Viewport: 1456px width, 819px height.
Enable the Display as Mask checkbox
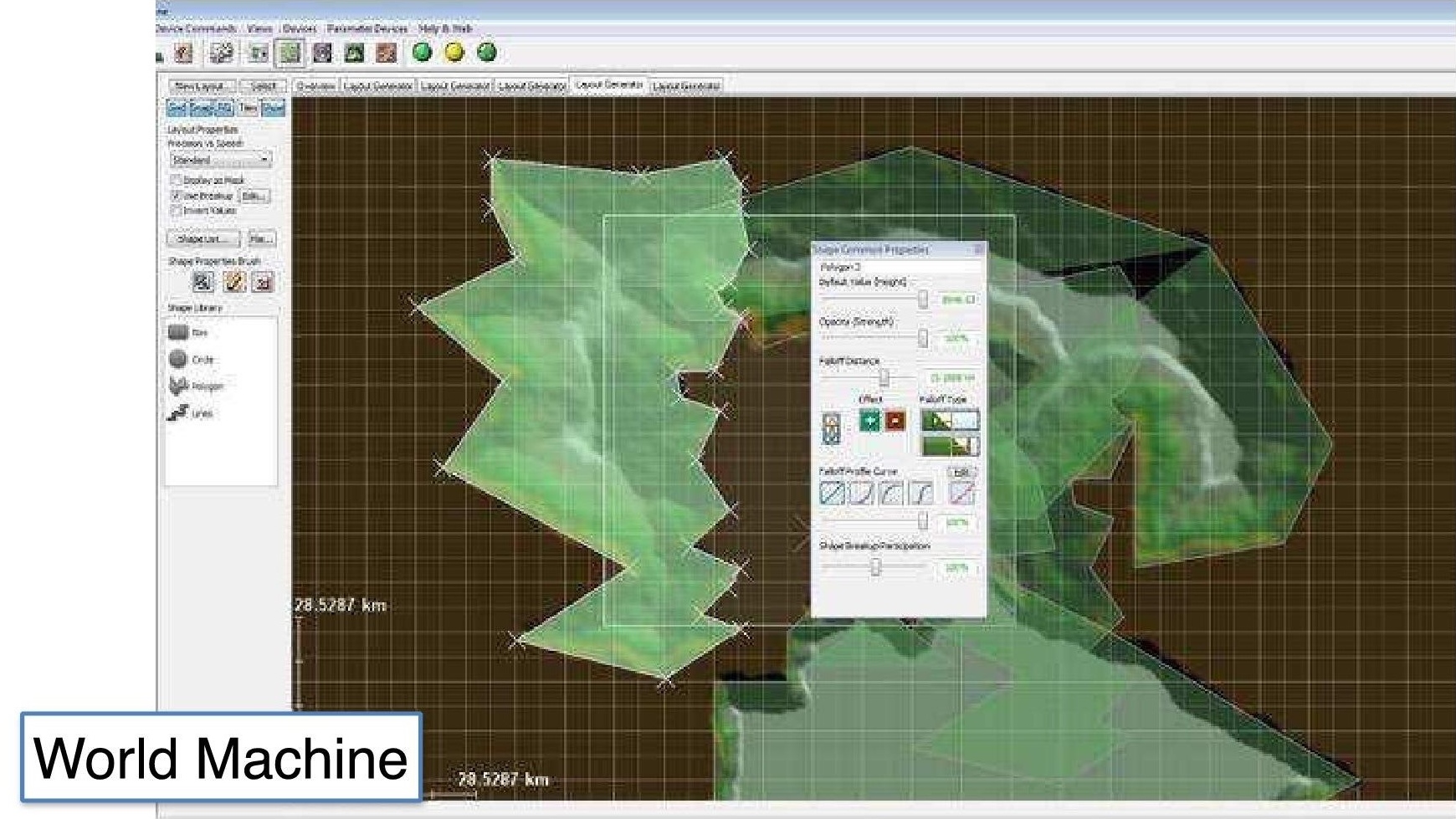coord(176,180)
